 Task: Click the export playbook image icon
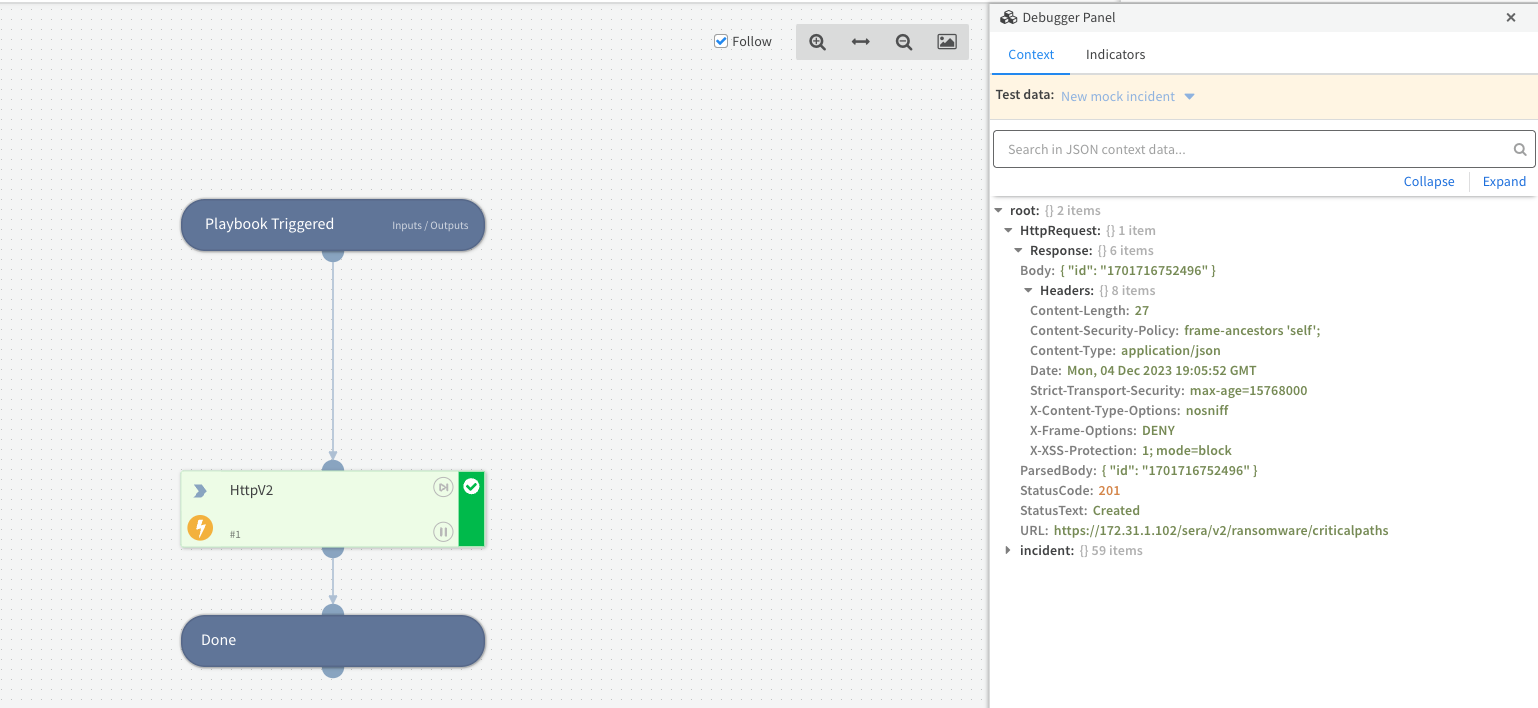tap(946, 42)
